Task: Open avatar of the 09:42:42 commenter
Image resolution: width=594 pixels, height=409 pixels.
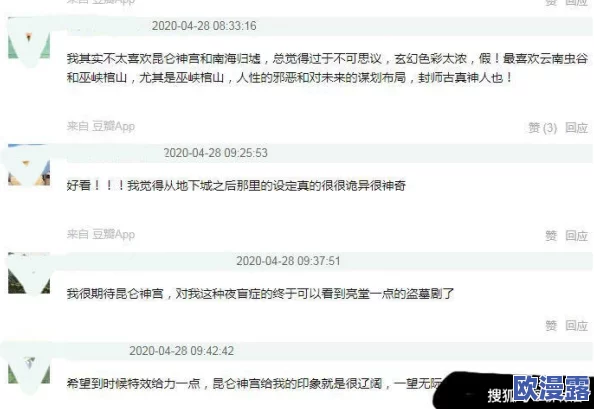Action: tap(29, 370)
